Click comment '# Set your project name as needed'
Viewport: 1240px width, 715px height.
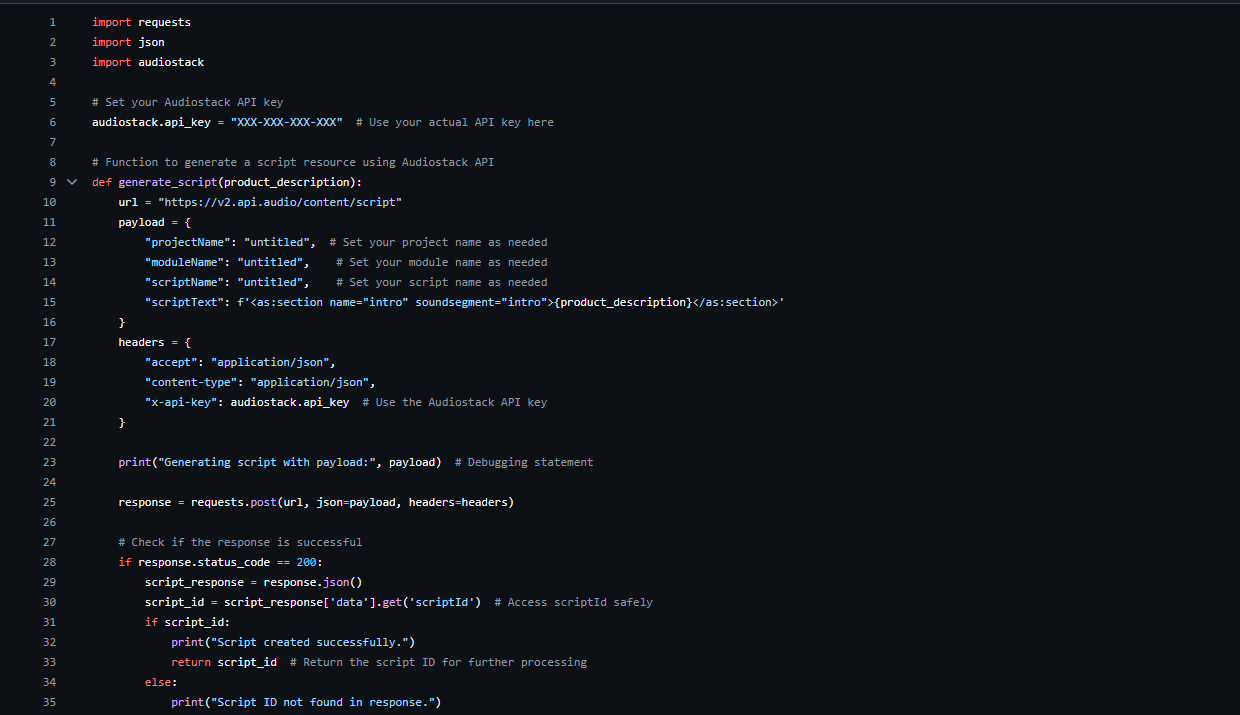[438, 242]
